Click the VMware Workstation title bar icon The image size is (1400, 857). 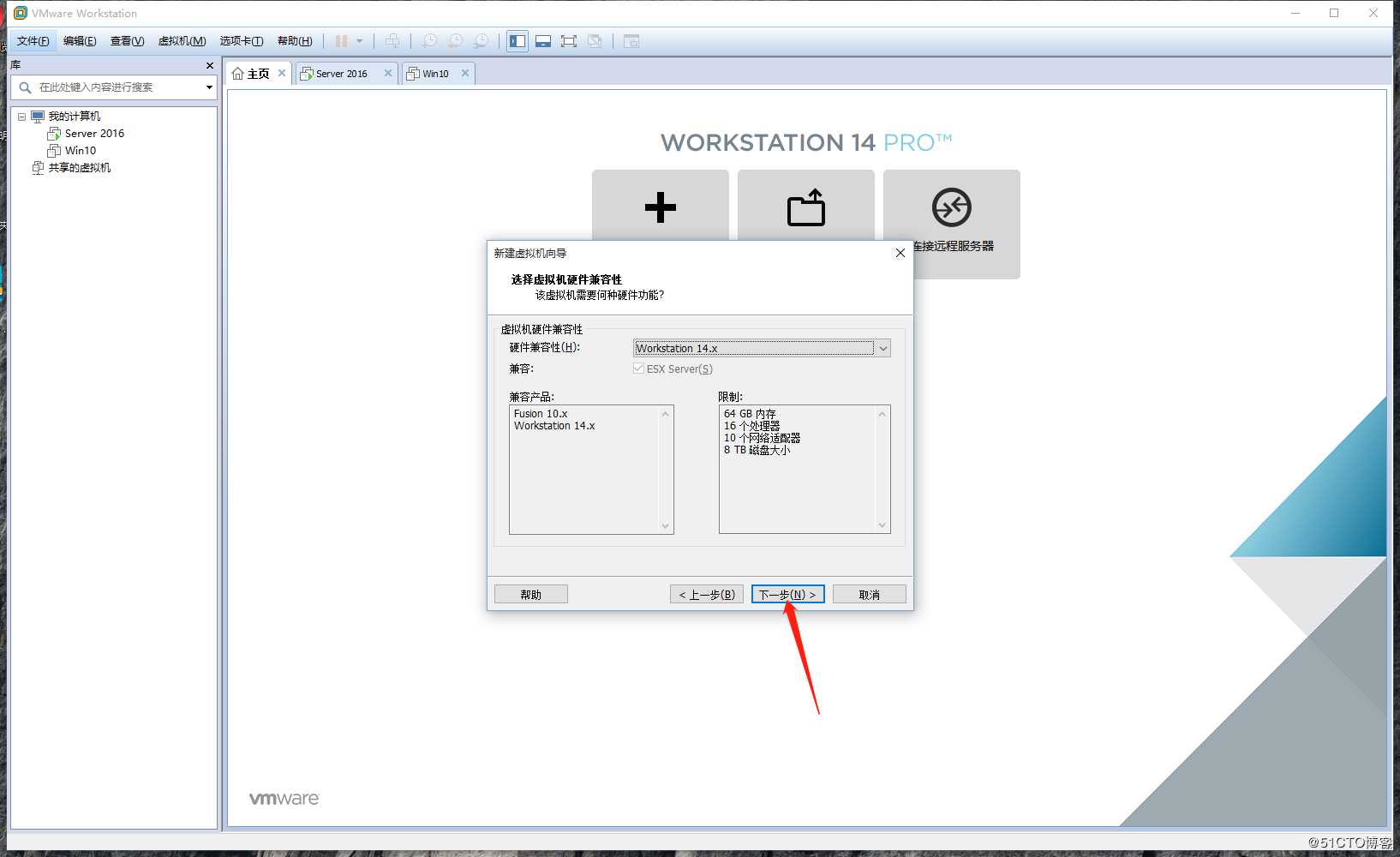21,13
